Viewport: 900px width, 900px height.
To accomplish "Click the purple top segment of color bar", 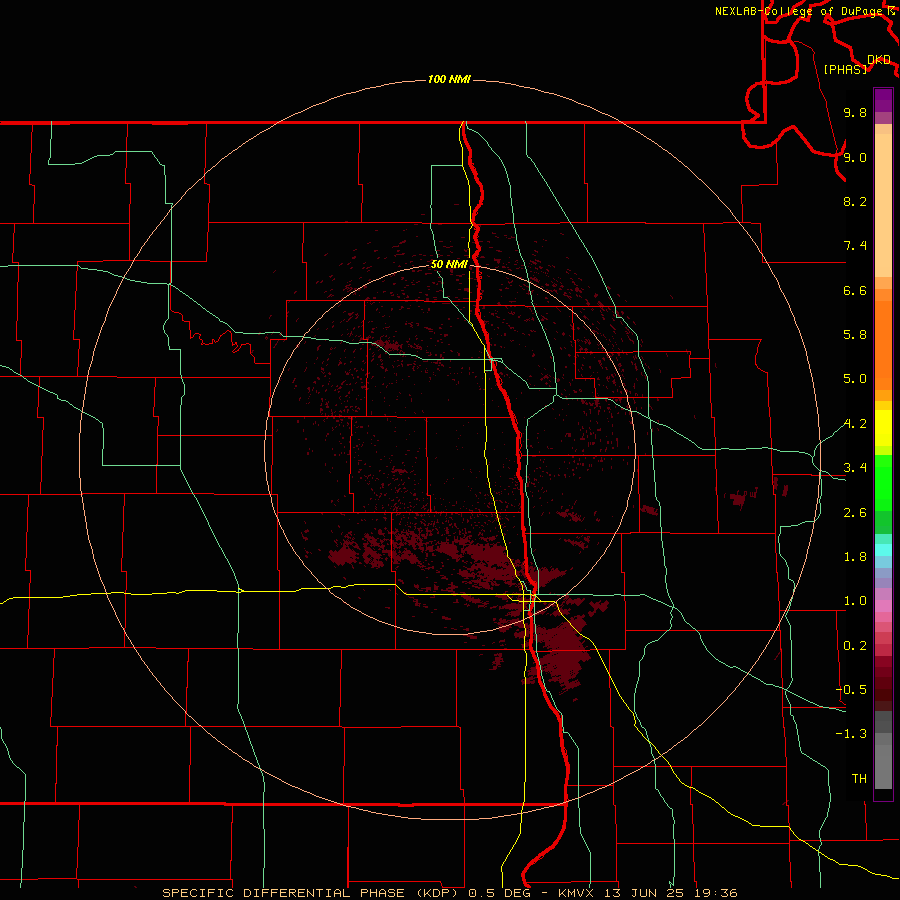I will tap(883, 100).
